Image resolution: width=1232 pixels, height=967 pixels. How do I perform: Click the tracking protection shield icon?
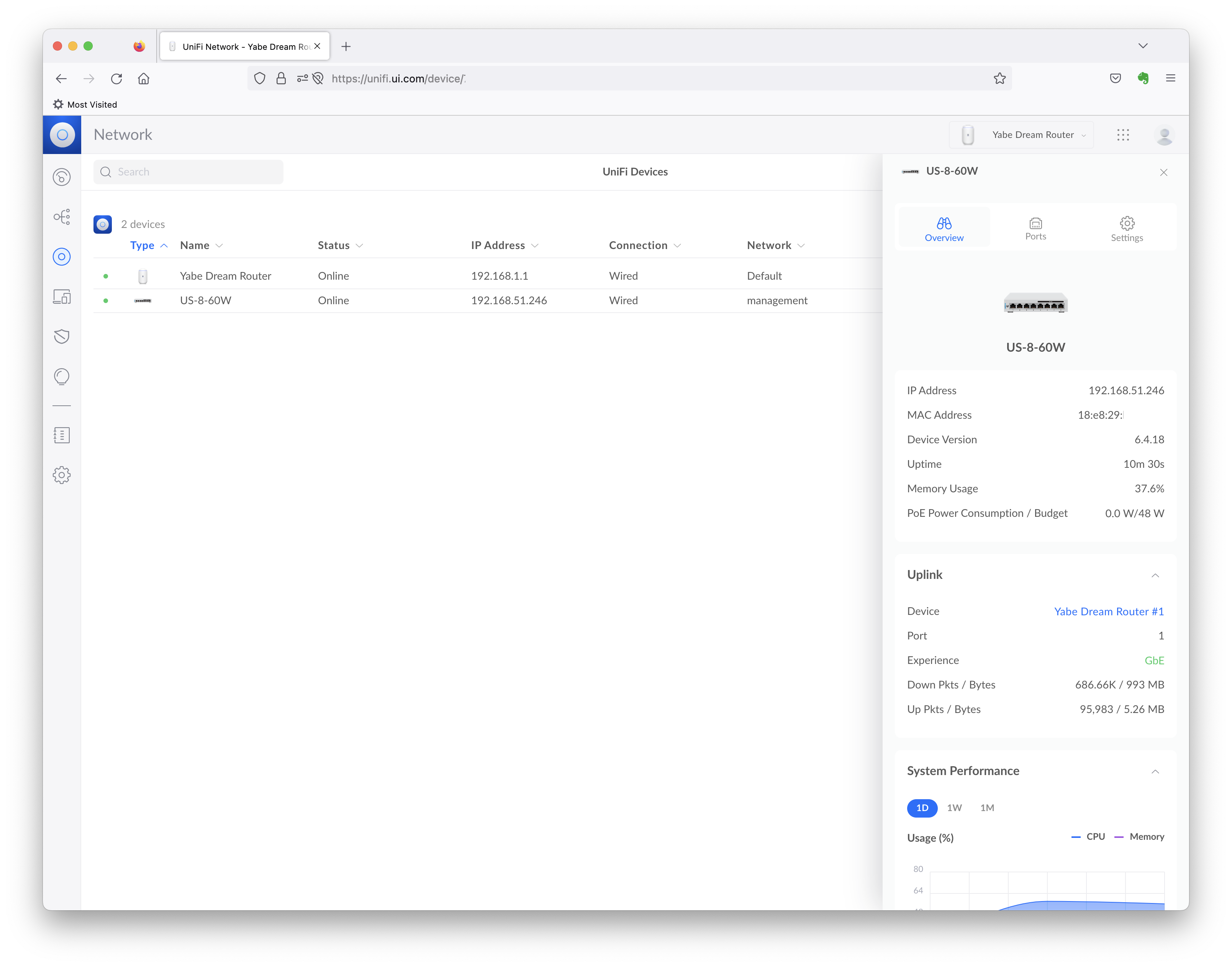259,79
